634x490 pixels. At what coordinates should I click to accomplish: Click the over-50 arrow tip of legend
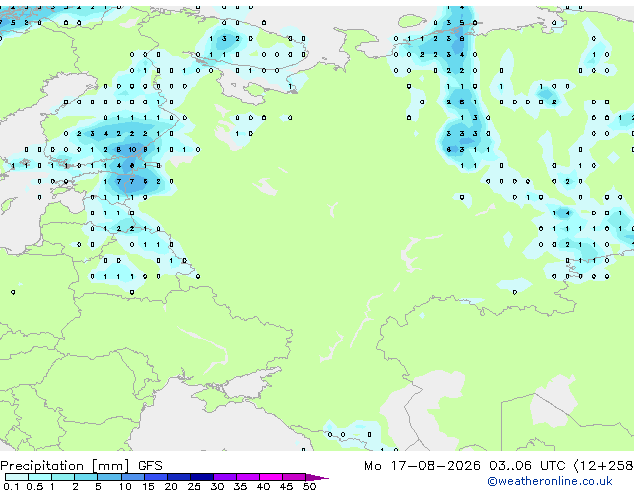(317, 477)
